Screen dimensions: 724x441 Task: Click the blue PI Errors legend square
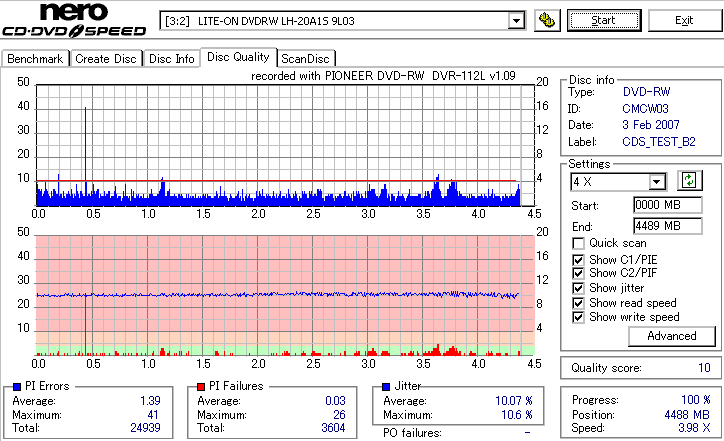[17, 387]
